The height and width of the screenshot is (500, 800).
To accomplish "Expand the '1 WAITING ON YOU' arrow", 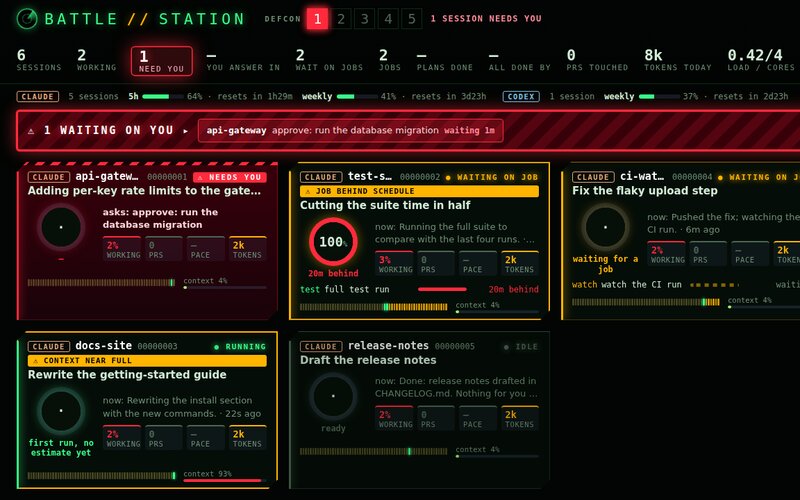I will pyautogui.click(x=186, y=131).
